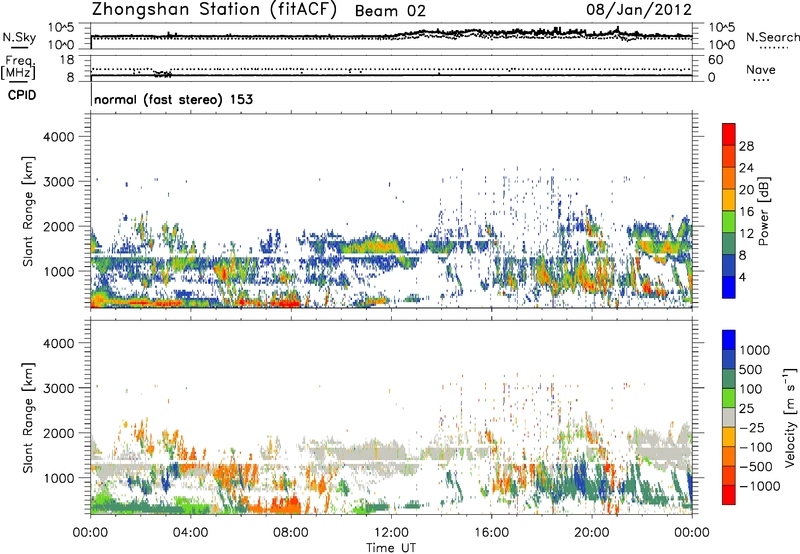Click the "16" Power colorbar value

746,212
